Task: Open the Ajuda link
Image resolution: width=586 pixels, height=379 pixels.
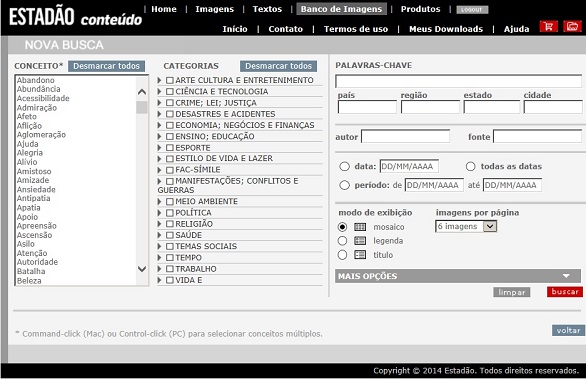Action: point(516,29)
